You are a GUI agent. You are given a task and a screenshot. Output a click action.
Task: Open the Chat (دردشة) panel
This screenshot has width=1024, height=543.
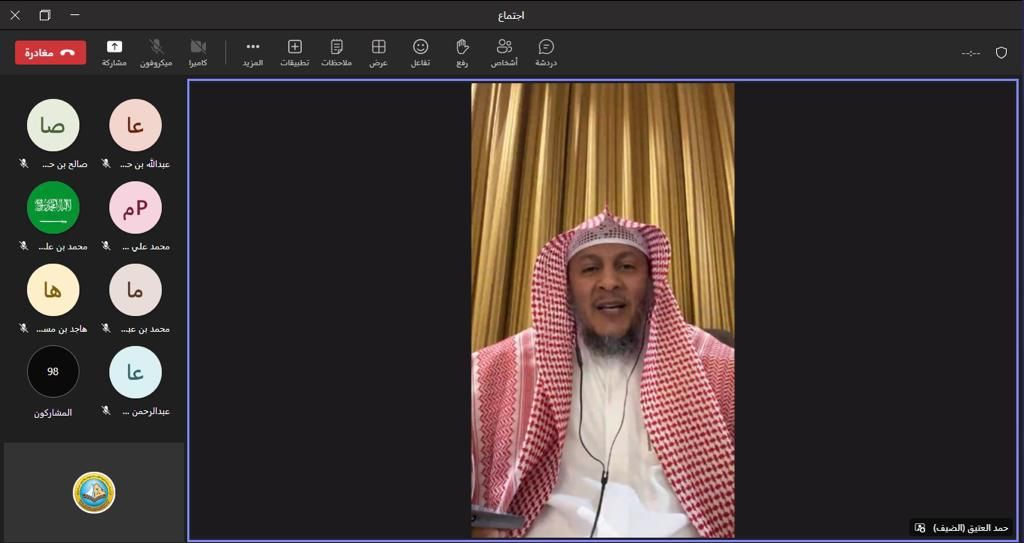tap(546, 53)
